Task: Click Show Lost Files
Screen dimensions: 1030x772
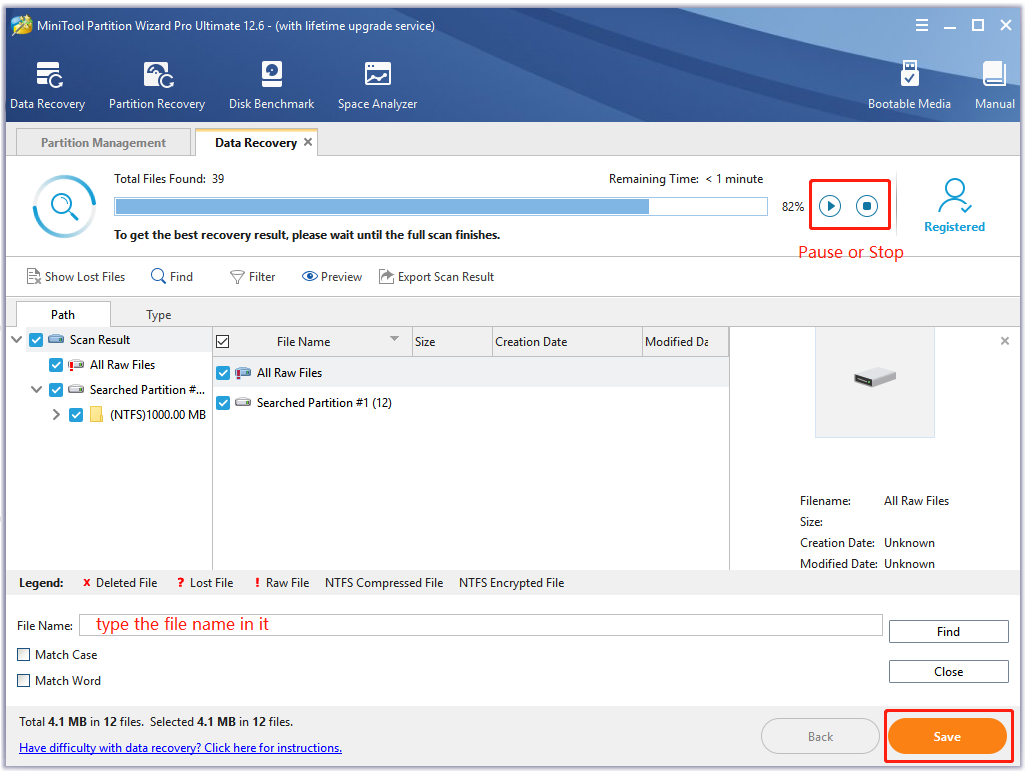Action: 76,277
